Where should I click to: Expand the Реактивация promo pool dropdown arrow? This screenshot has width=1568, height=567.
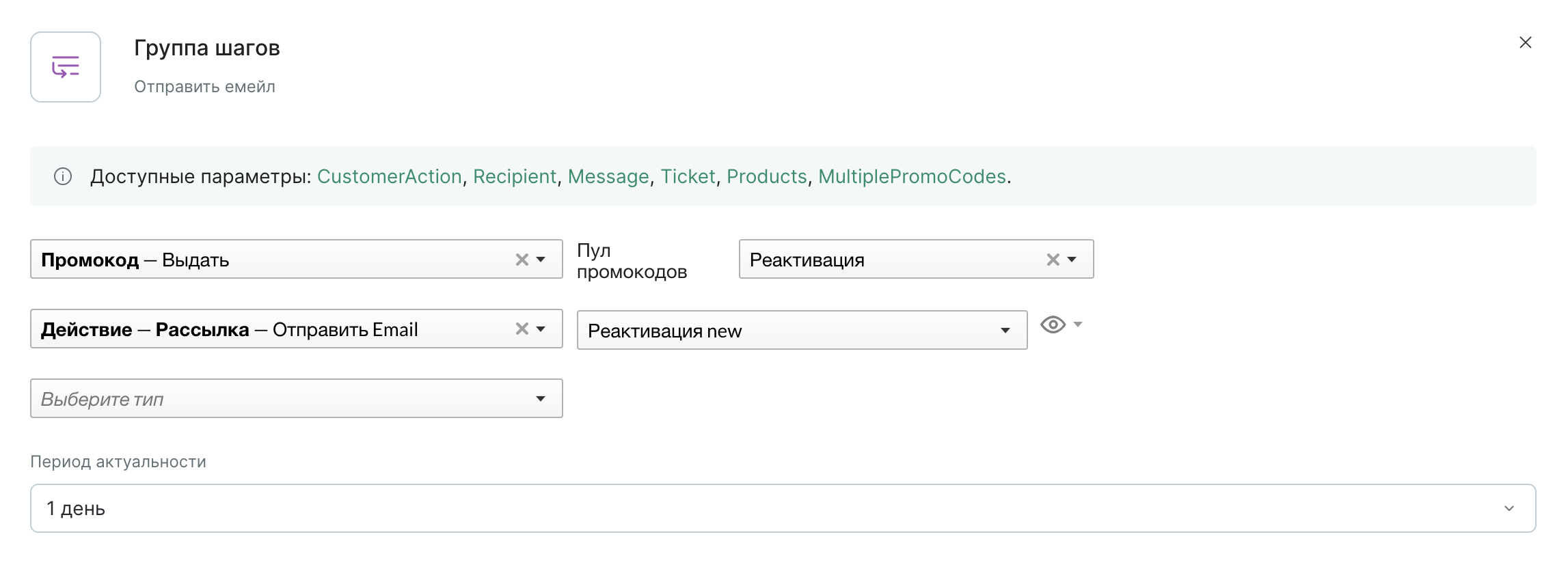(1072, 260)
